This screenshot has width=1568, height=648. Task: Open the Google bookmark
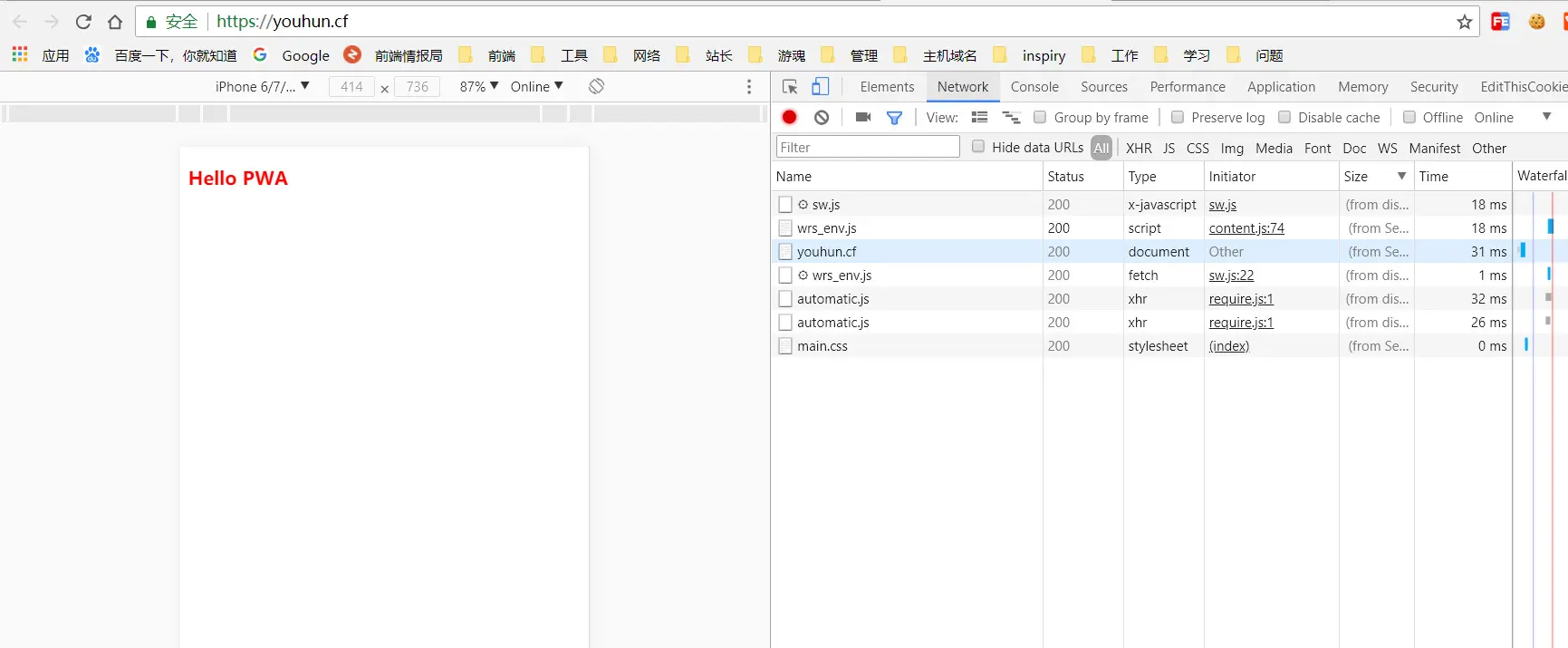pyautogui.click(x=291, y=55)
